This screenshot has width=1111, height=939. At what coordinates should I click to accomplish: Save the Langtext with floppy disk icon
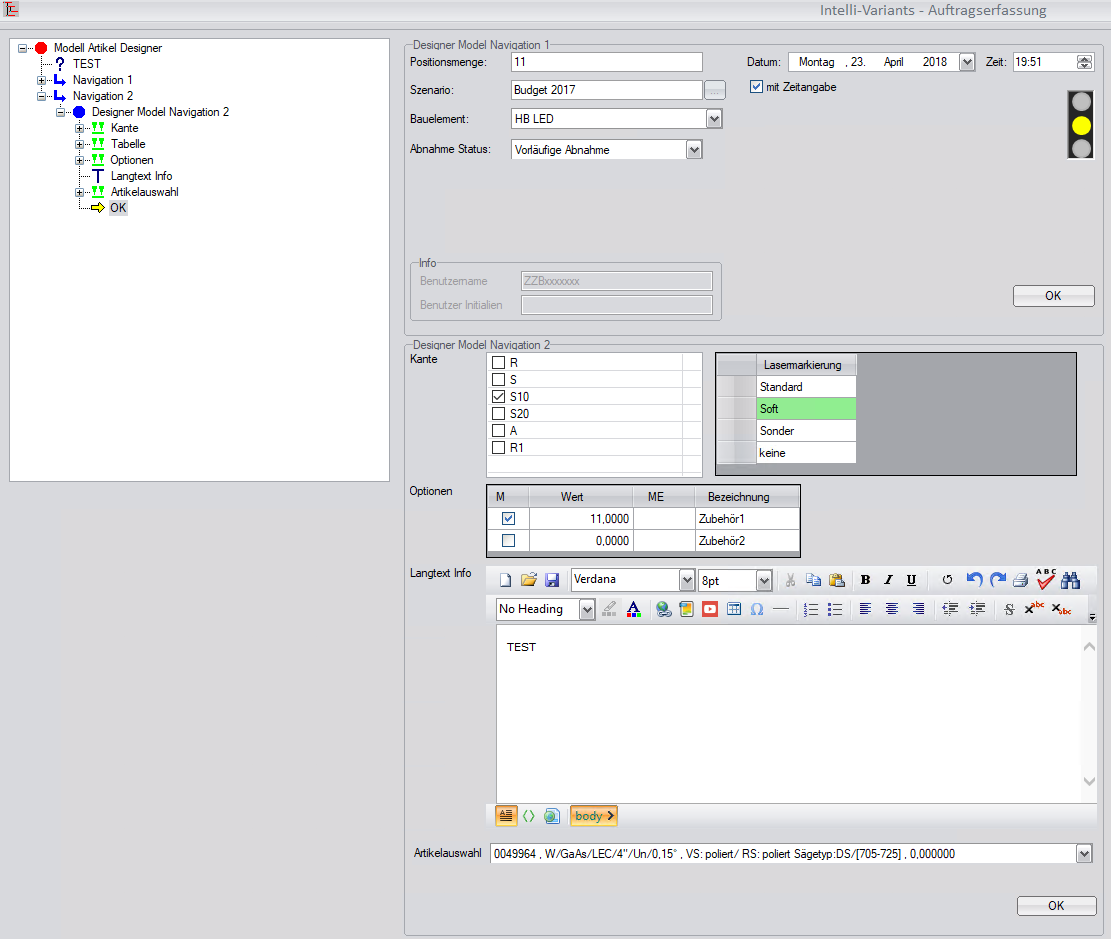coord(552,580)
